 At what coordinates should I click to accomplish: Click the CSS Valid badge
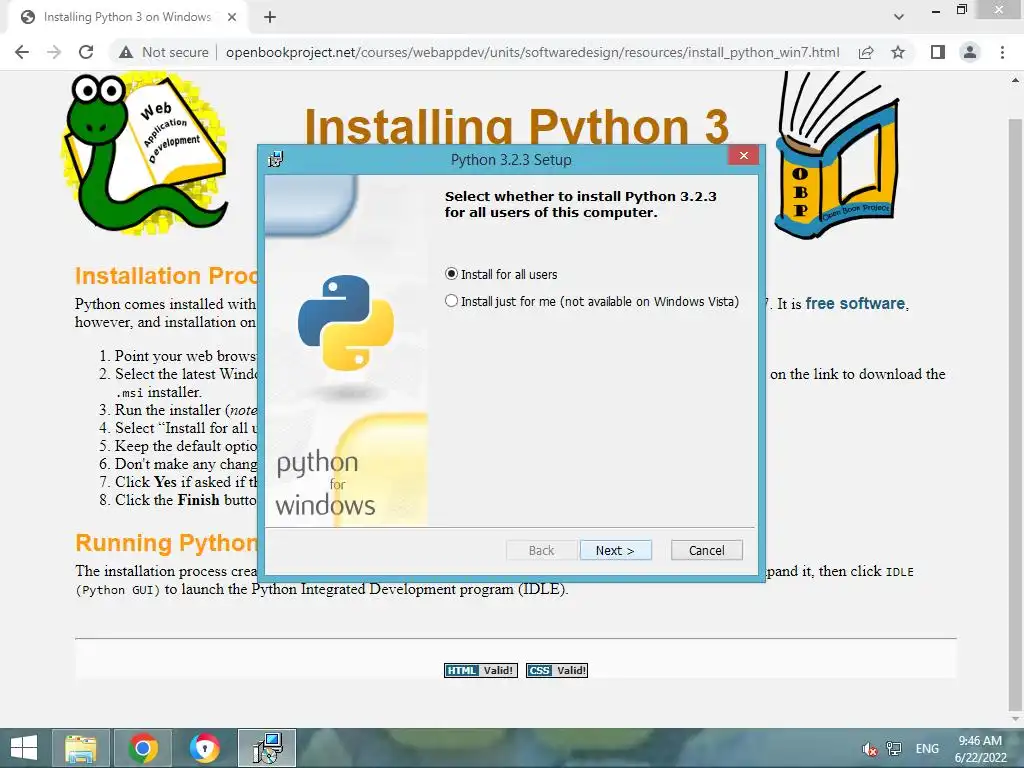557,670
